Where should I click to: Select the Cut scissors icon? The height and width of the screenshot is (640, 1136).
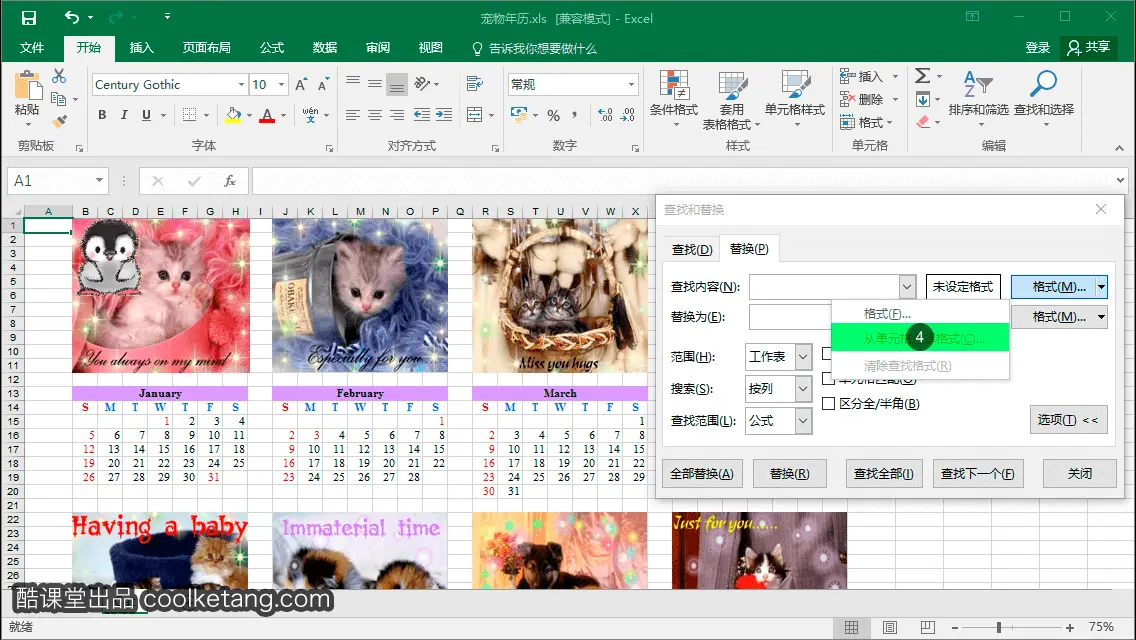click(59, 76)
